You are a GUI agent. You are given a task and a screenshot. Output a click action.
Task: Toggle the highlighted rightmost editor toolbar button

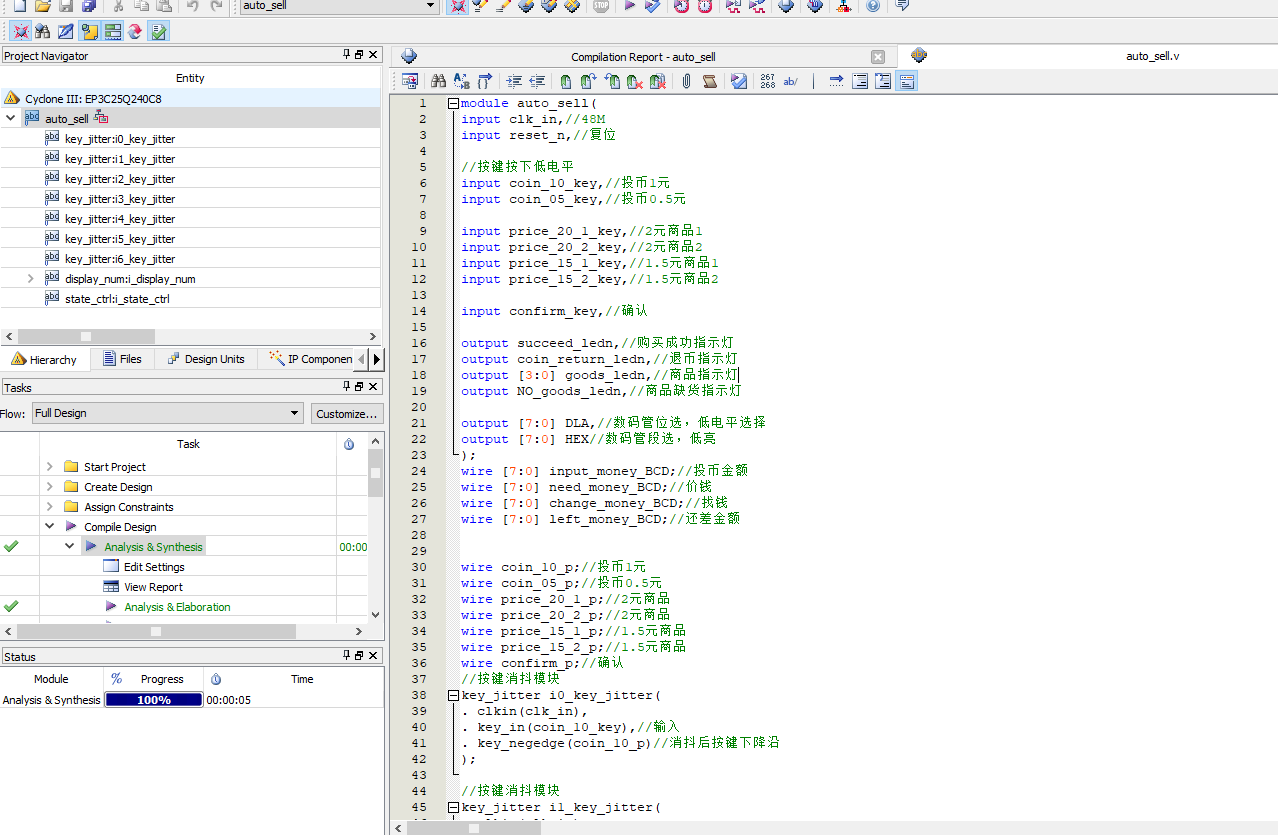click(x=906, y=81)
